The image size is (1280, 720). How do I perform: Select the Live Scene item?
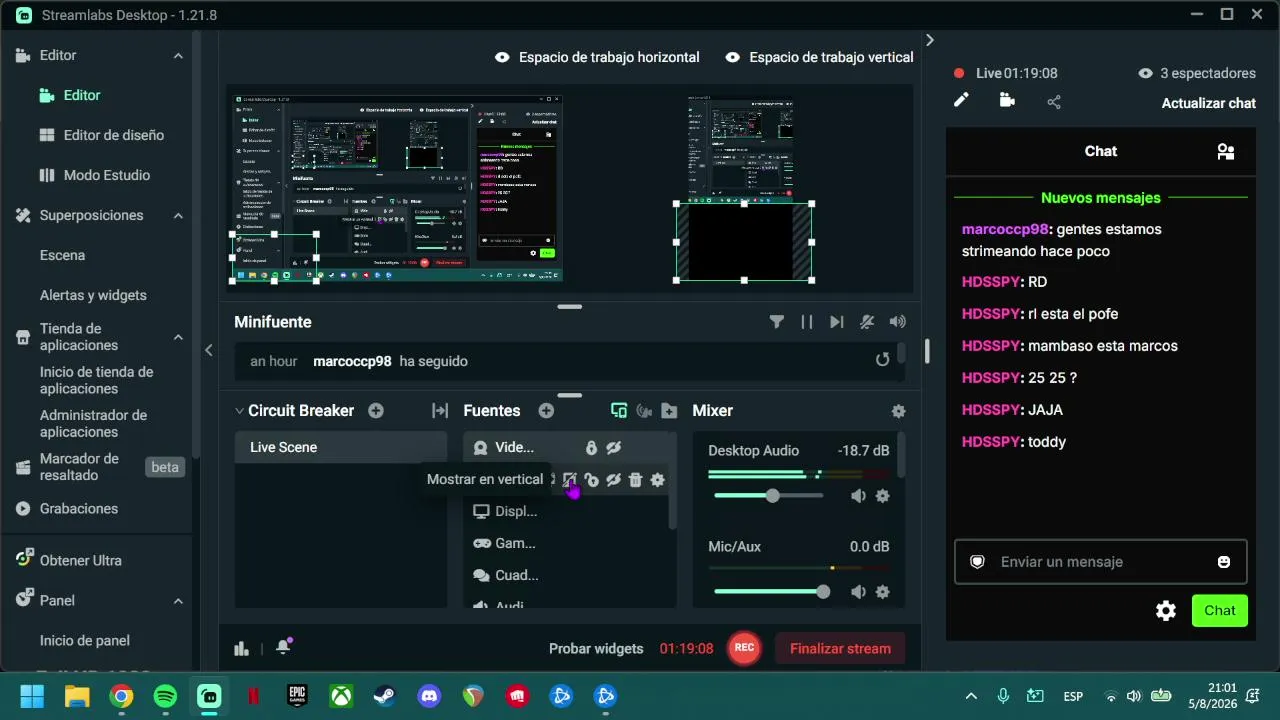[341, 448]
